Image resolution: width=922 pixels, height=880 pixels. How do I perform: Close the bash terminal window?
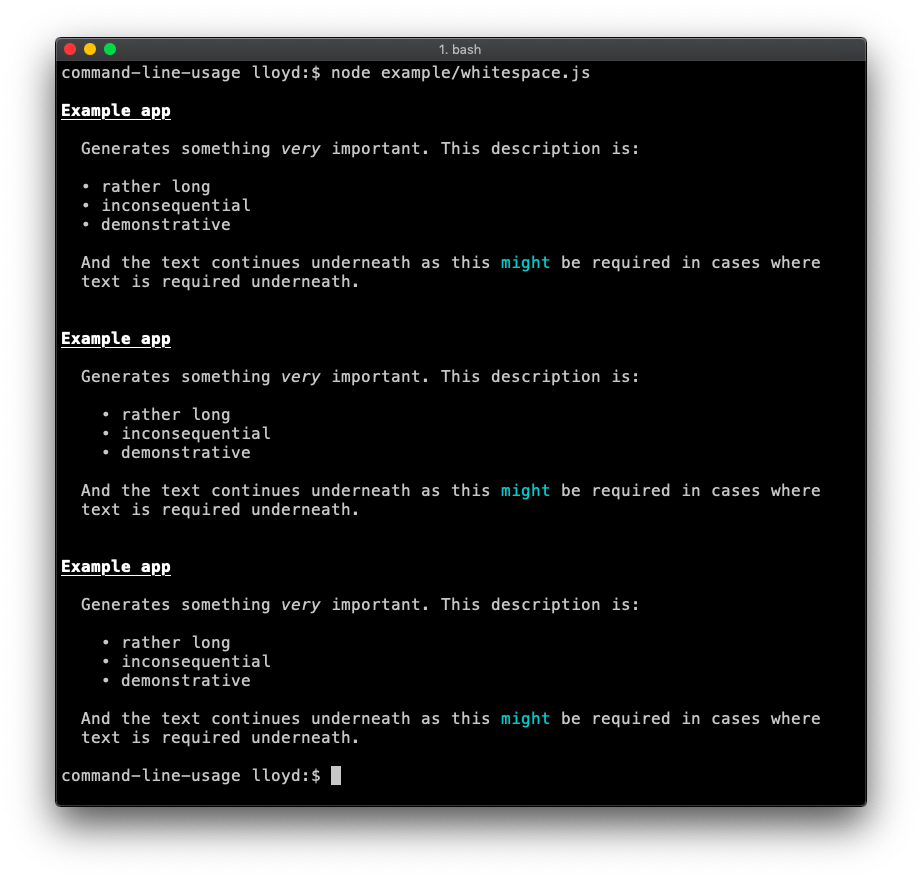pos(70,49)
